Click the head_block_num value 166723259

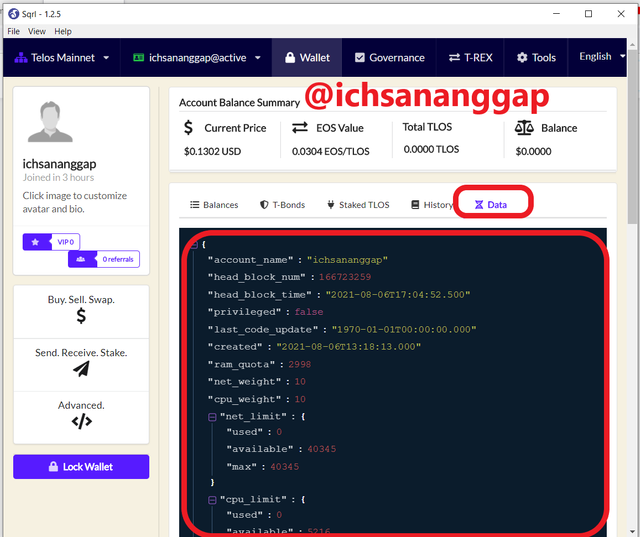(345, 277)
